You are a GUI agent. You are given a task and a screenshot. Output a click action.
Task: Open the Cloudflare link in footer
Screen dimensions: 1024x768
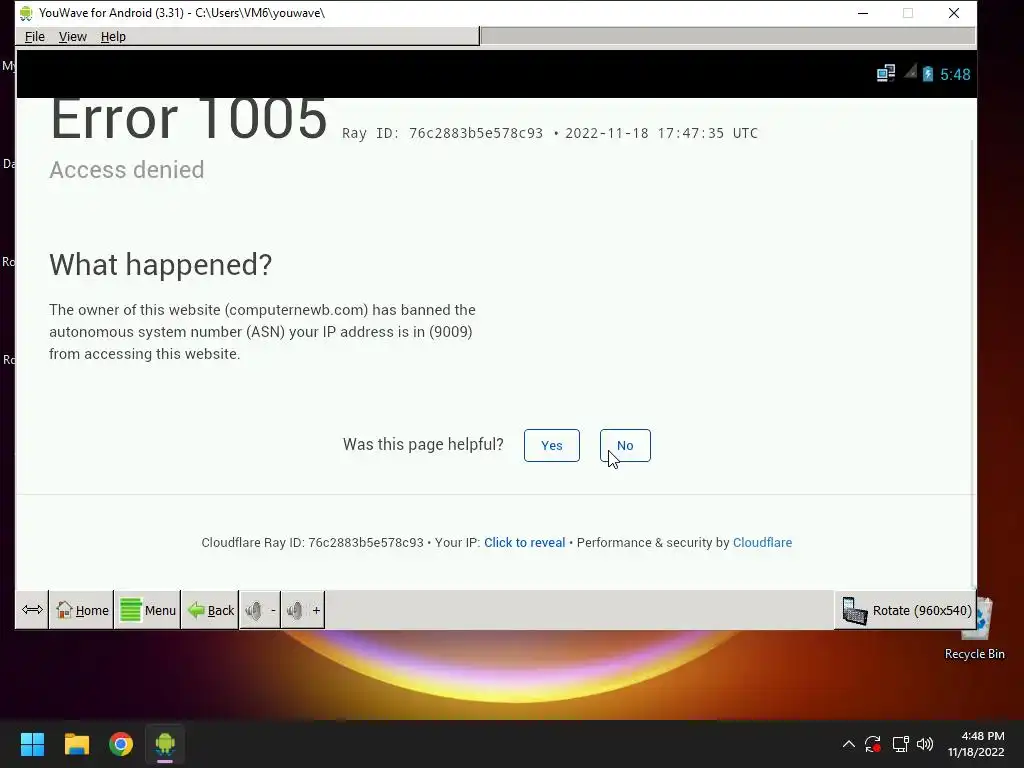[x=762, y=543]
